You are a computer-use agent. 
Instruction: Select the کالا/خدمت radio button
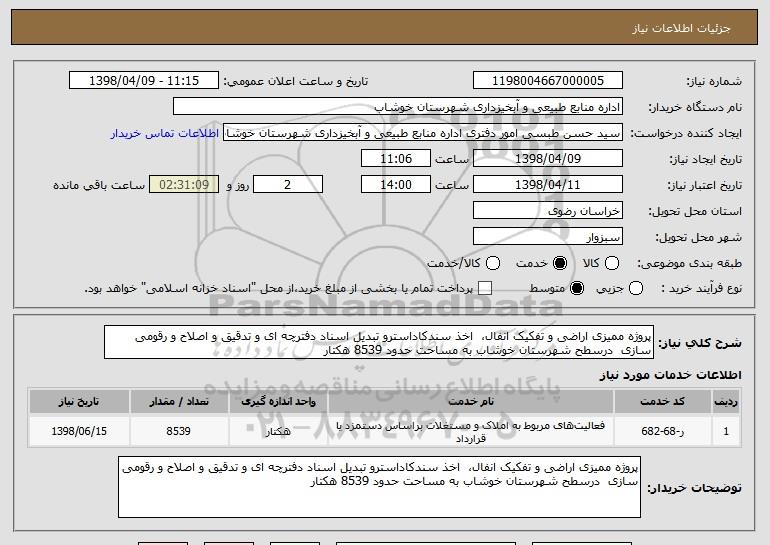click(493, 263)
